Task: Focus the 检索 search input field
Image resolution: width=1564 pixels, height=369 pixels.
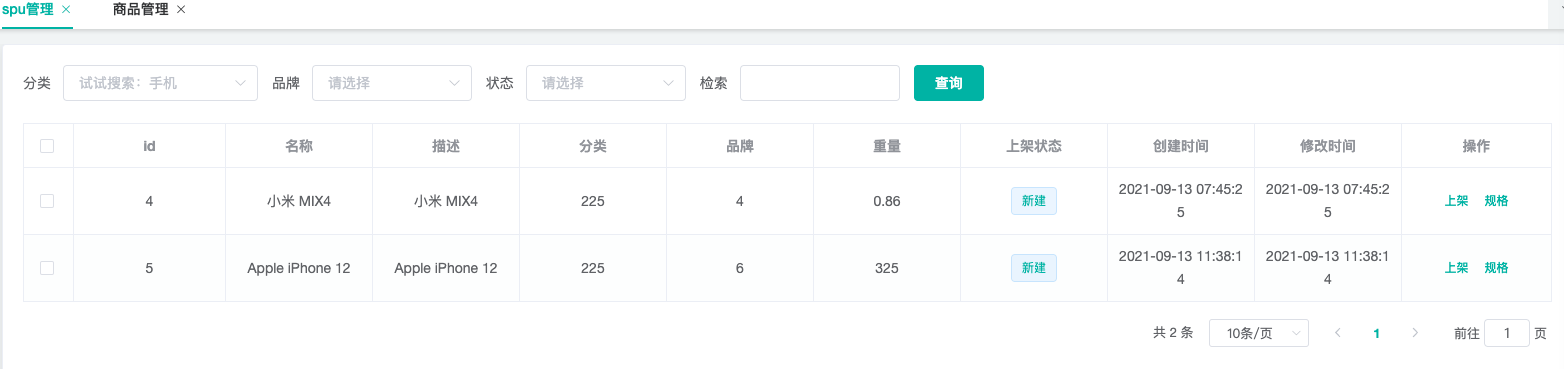Action: point(820,83)
